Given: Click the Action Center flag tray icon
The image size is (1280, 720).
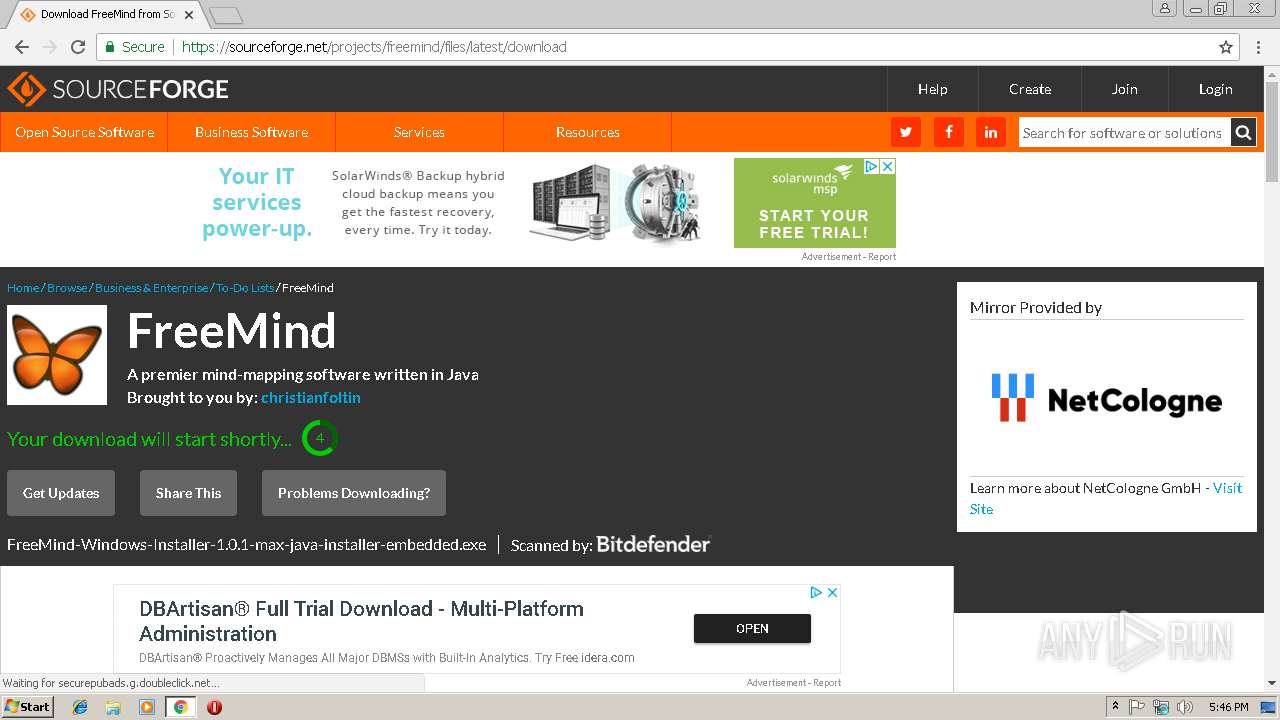Looking at the screenshot, I should pyautogui.click(x=1137, y=707).
